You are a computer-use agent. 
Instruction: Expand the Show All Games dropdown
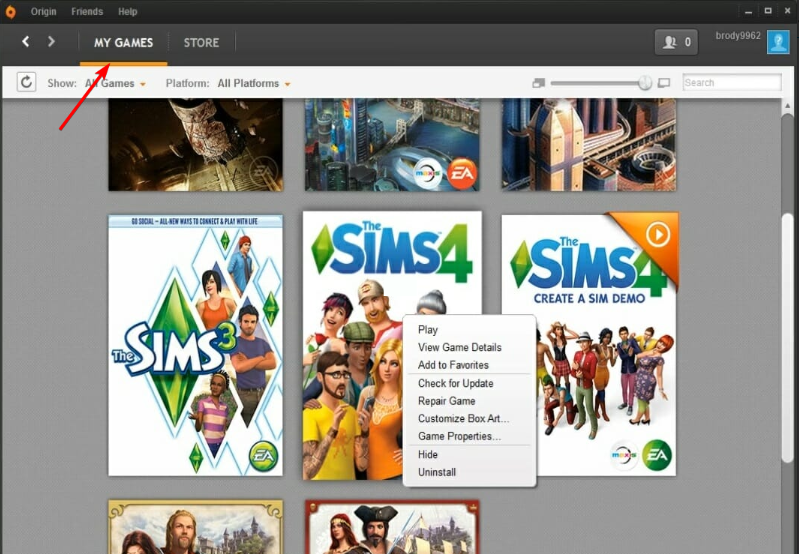[x=116, y=83]
